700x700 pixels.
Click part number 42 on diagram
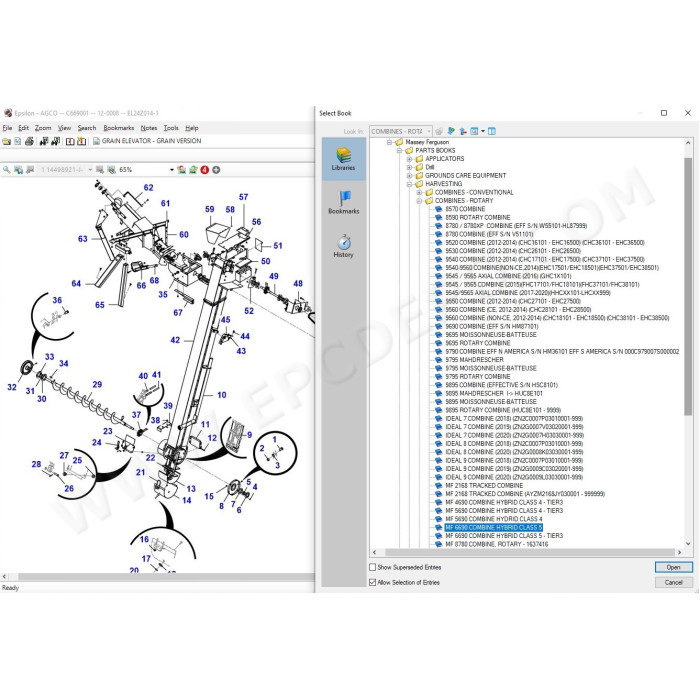(x=175, y=340)
